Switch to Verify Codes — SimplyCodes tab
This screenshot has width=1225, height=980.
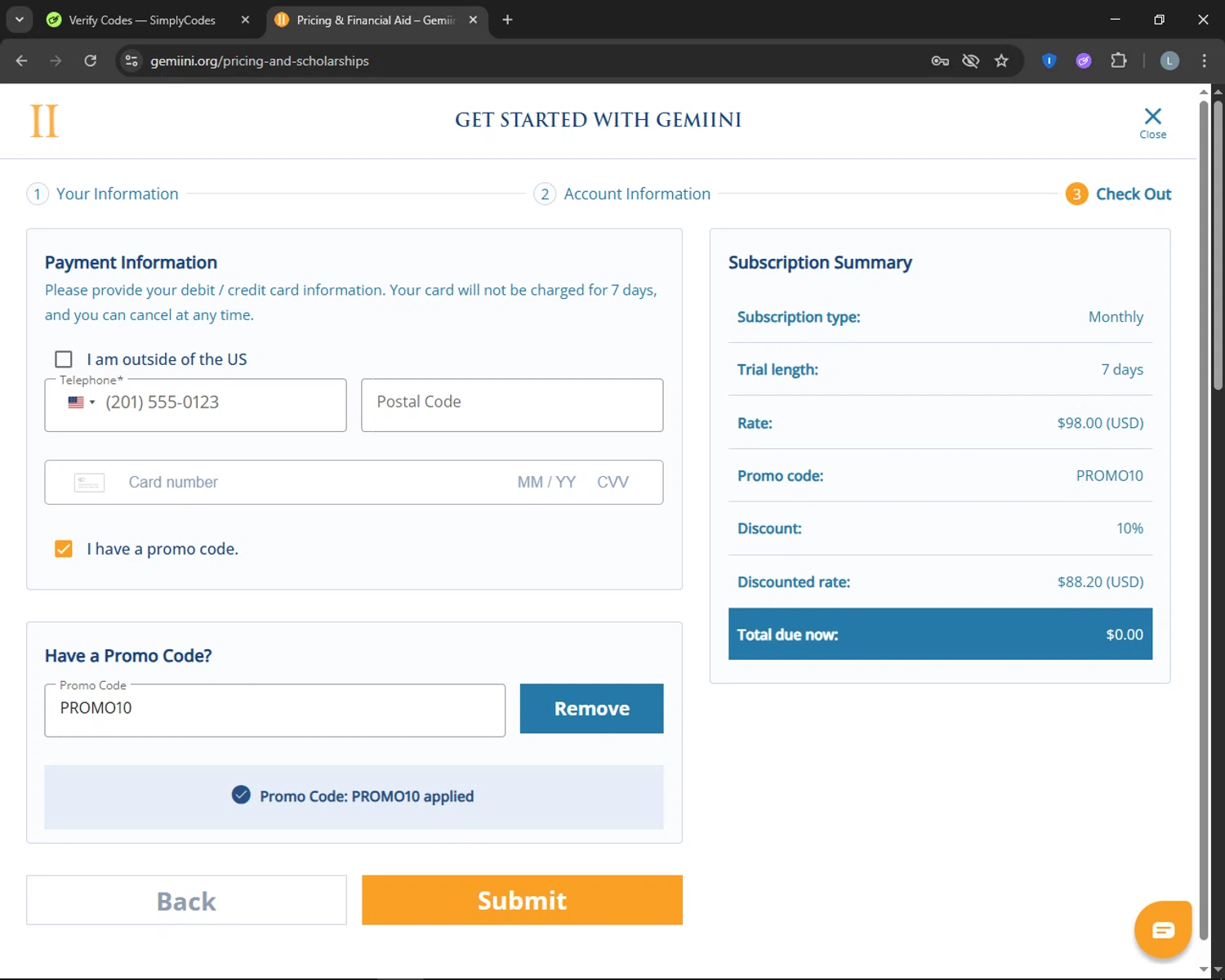click(x=142, y=20)
